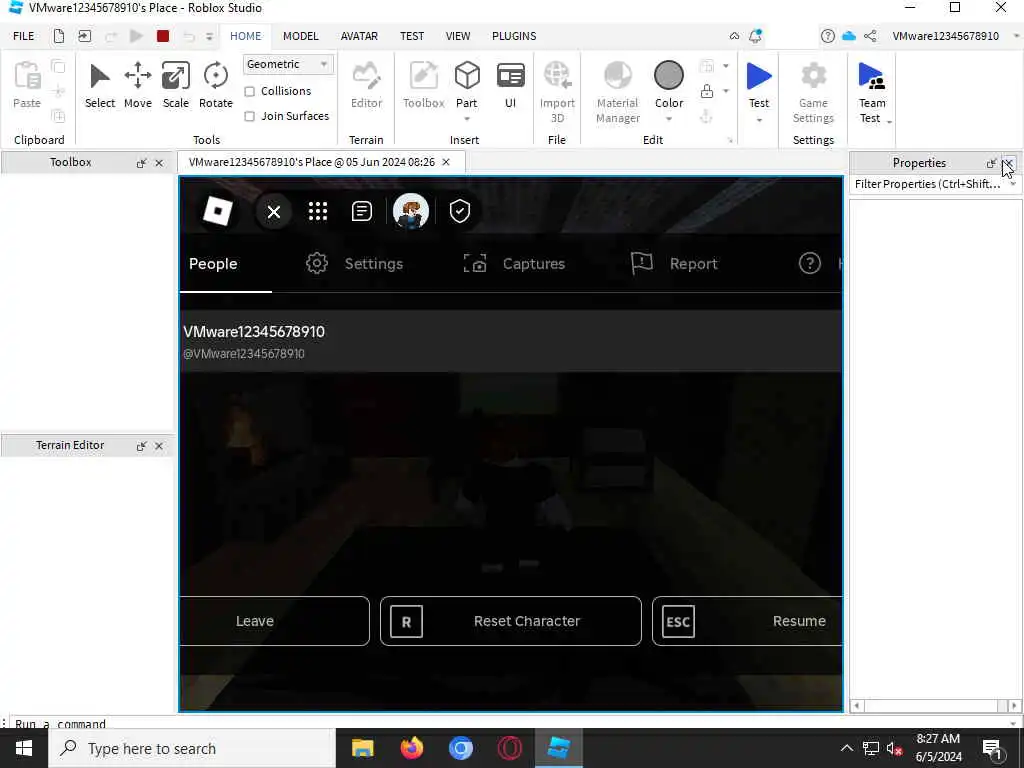1024x768 pixels.
Task: Expand the Team Test dropdown arrow
Action: 889,121
